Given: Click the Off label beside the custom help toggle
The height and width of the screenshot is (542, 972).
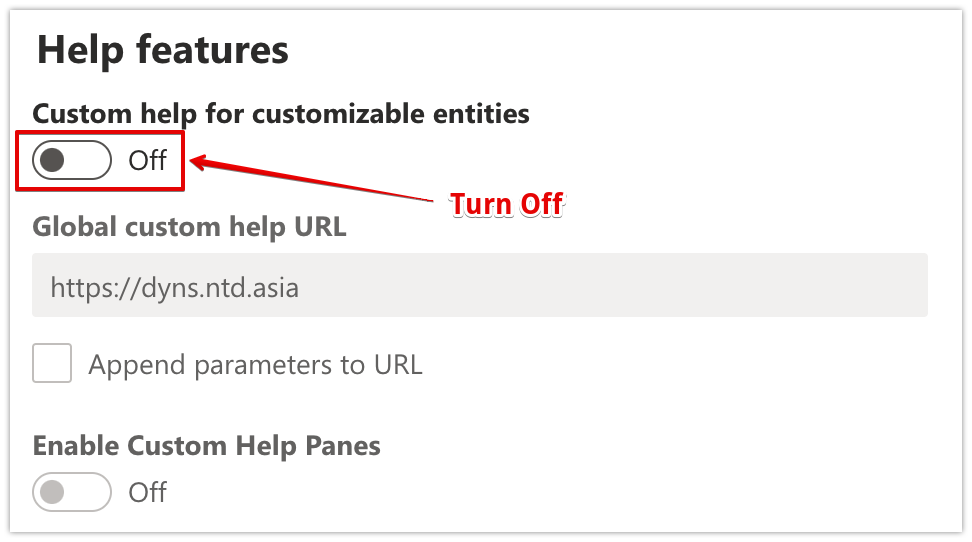Looking at the screenshot, I should [x=147, y=160].
